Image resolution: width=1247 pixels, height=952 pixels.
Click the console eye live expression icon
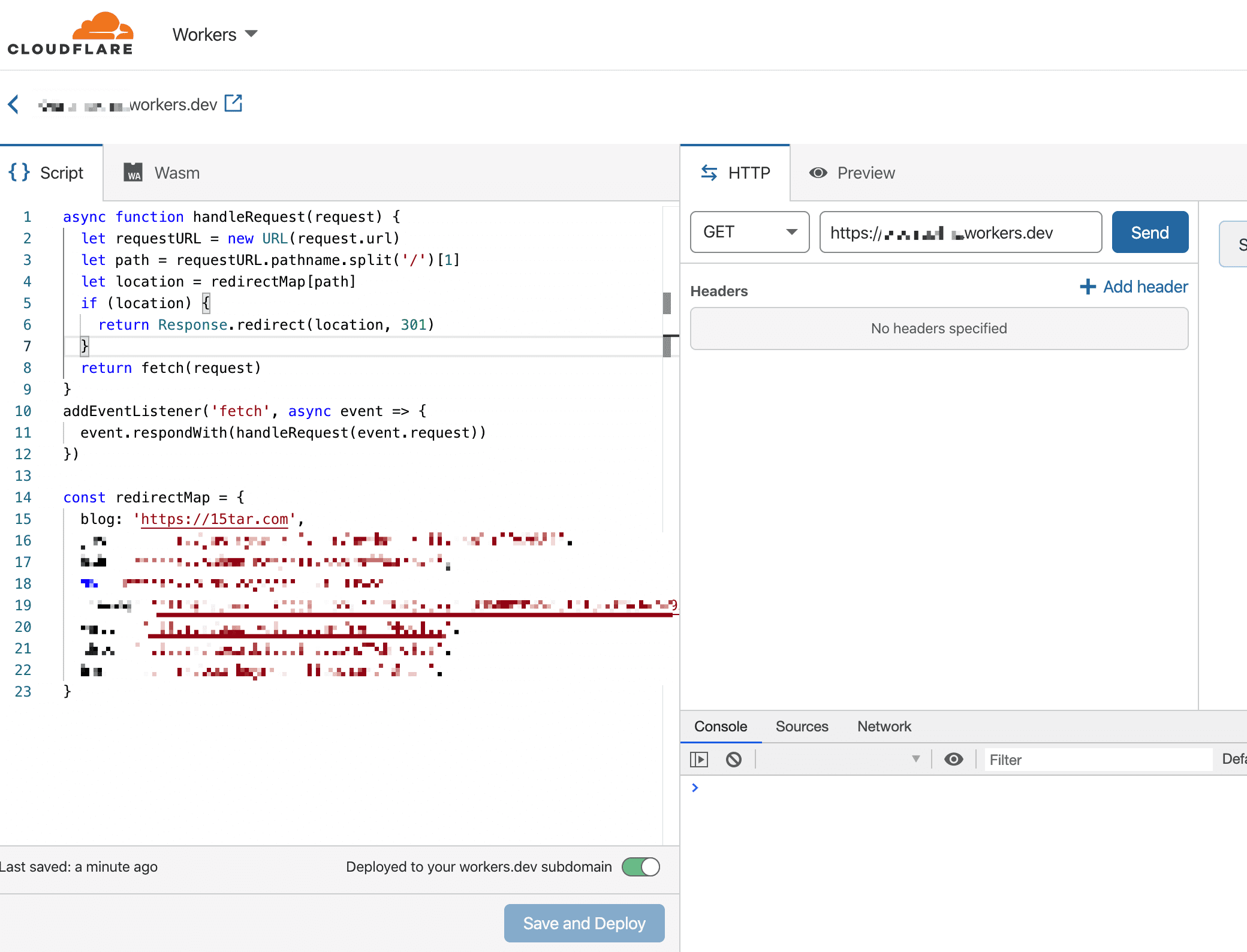coord(953,760)
